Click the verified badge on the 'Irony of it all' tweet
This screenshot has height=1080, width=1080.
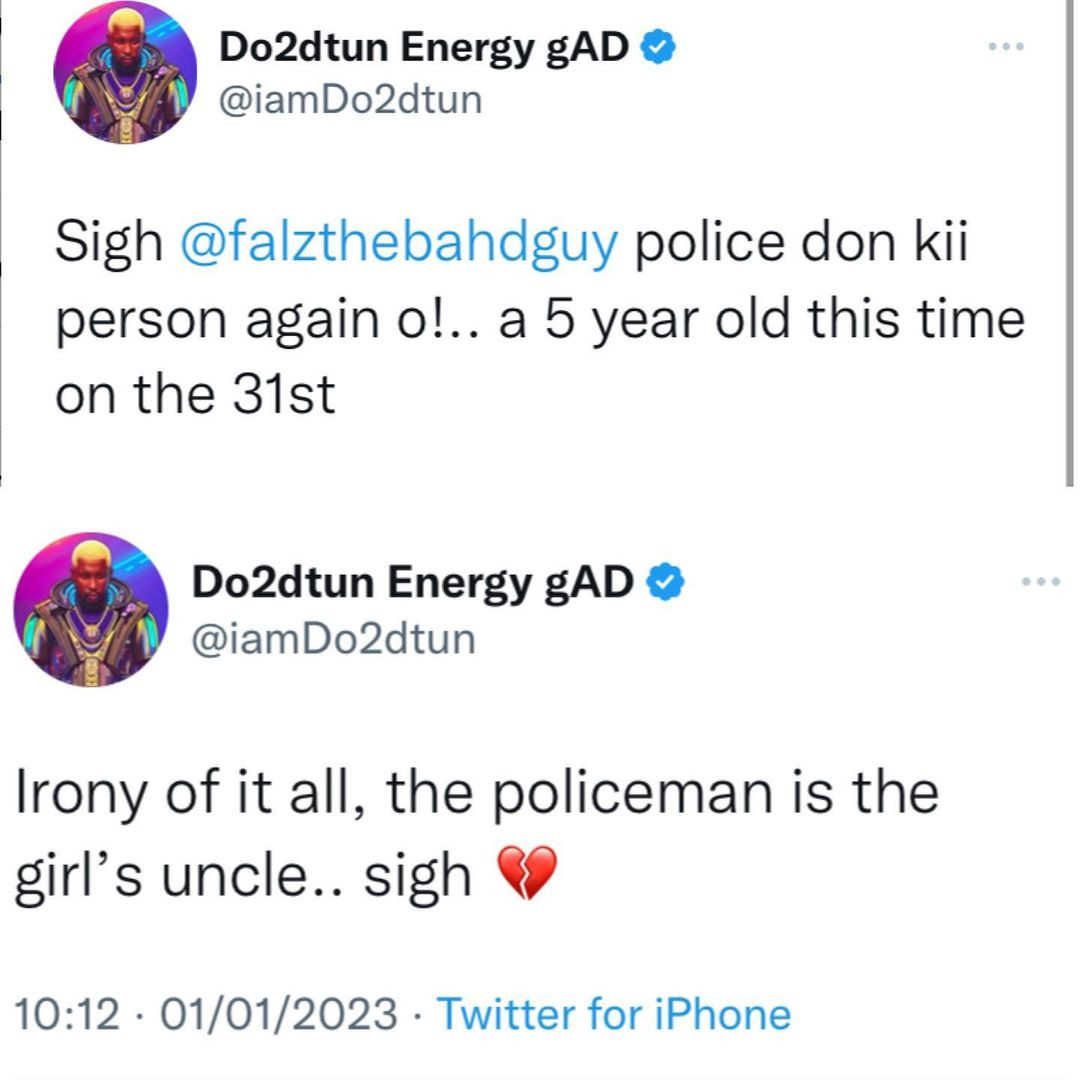[x=666, y=581]
